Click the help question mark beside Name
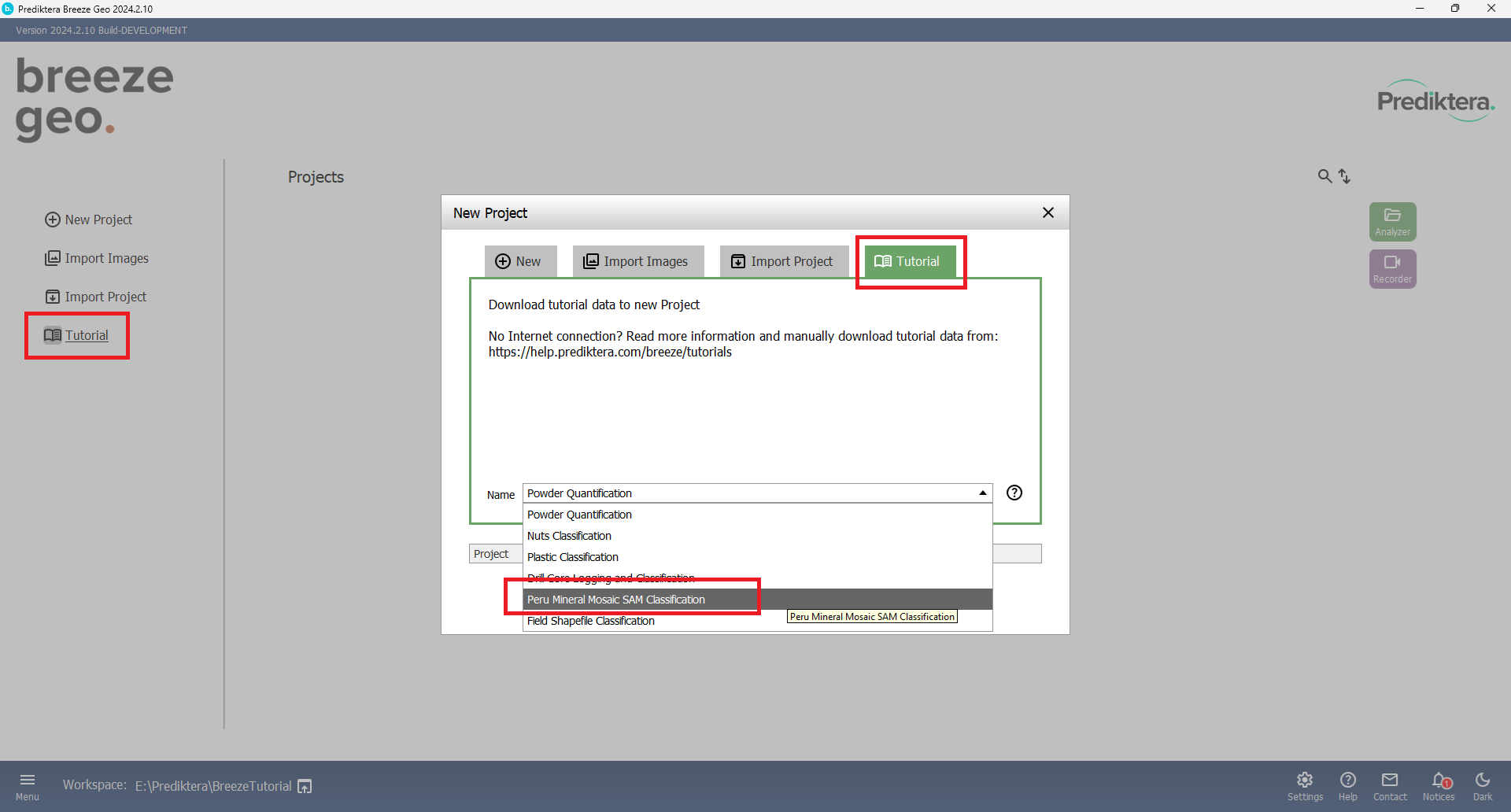 click(1014, 493)
